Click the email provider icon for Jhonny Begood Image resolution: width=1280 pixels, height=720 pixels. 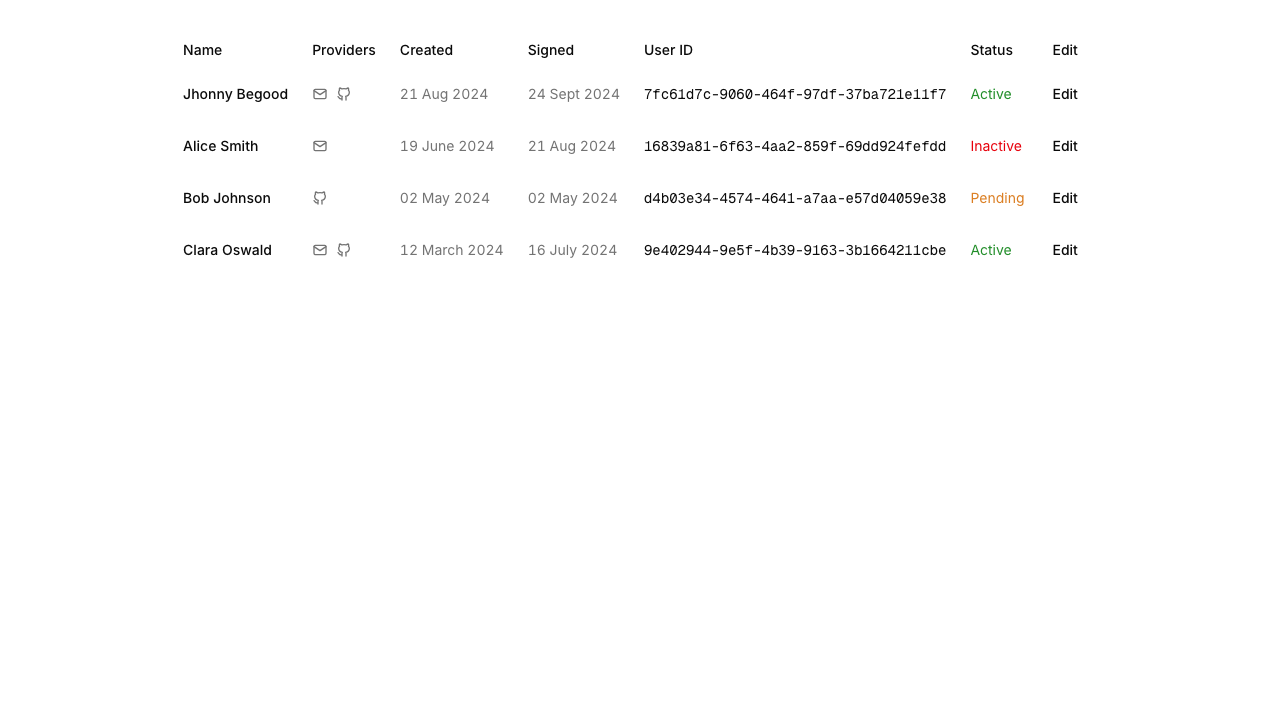coord(320,94)
